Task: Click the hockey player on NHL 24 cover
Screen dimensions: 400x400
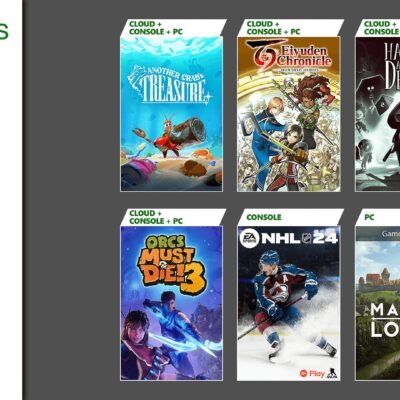Action: pos(287,305)
